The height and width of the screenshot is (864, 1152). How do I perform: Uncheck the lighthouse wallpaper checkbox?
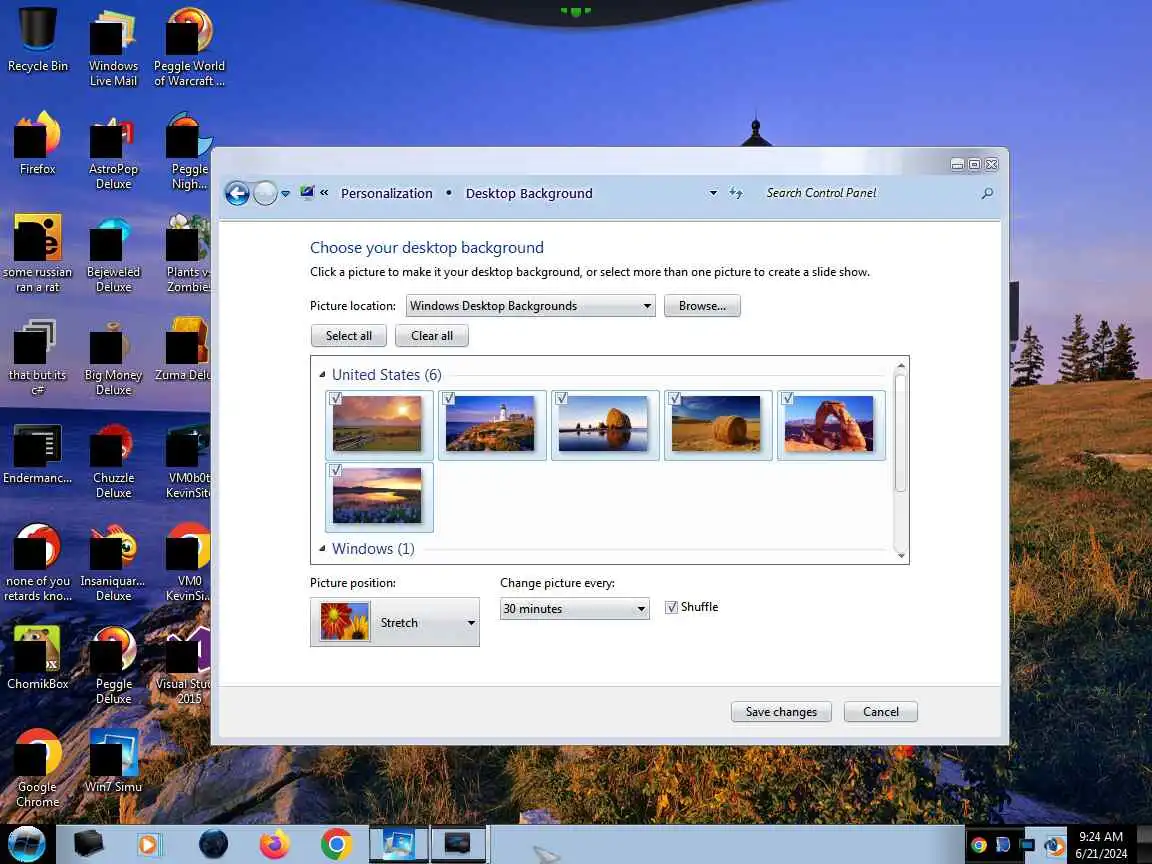(x=448, y=398)
